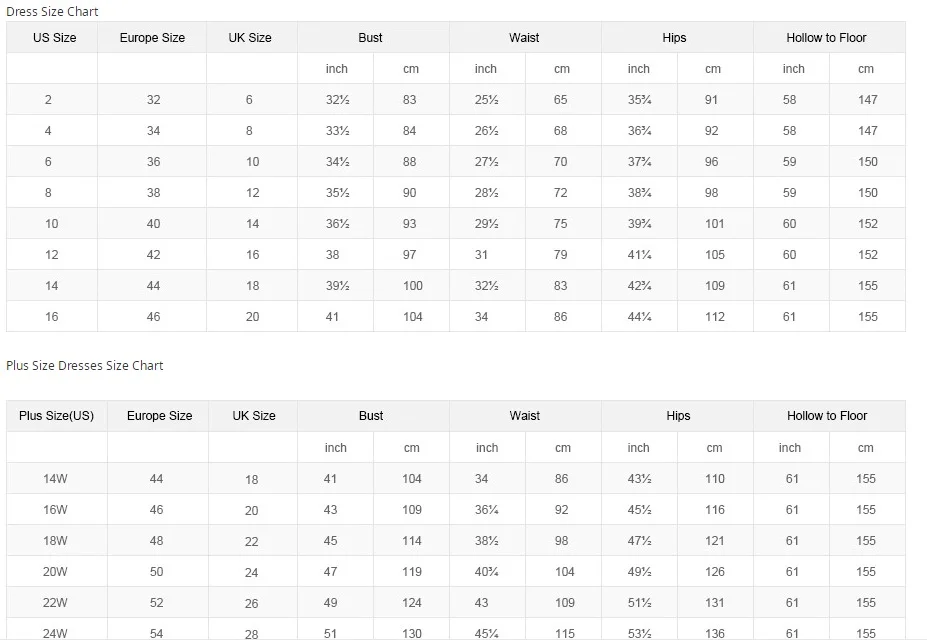927x640 pixels.
Task: Click the Dress Size Chart title
Action: point(52,12)
